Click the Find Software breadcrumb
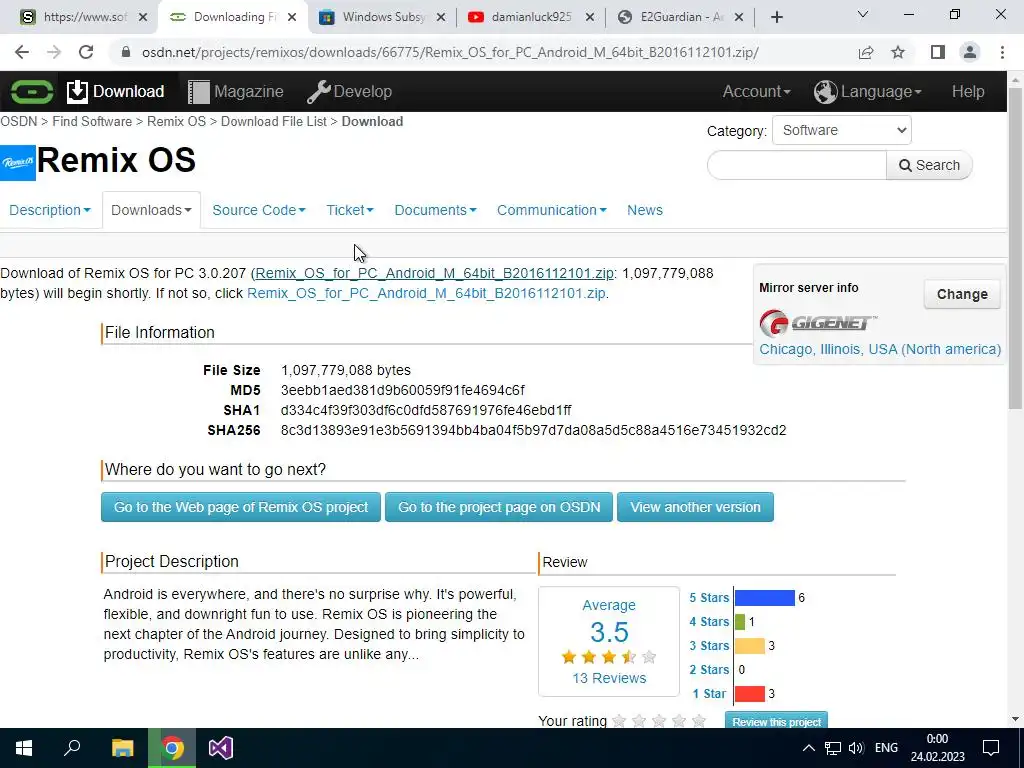The width and height of the screenshot is (1024, 768). click(92, 121)
